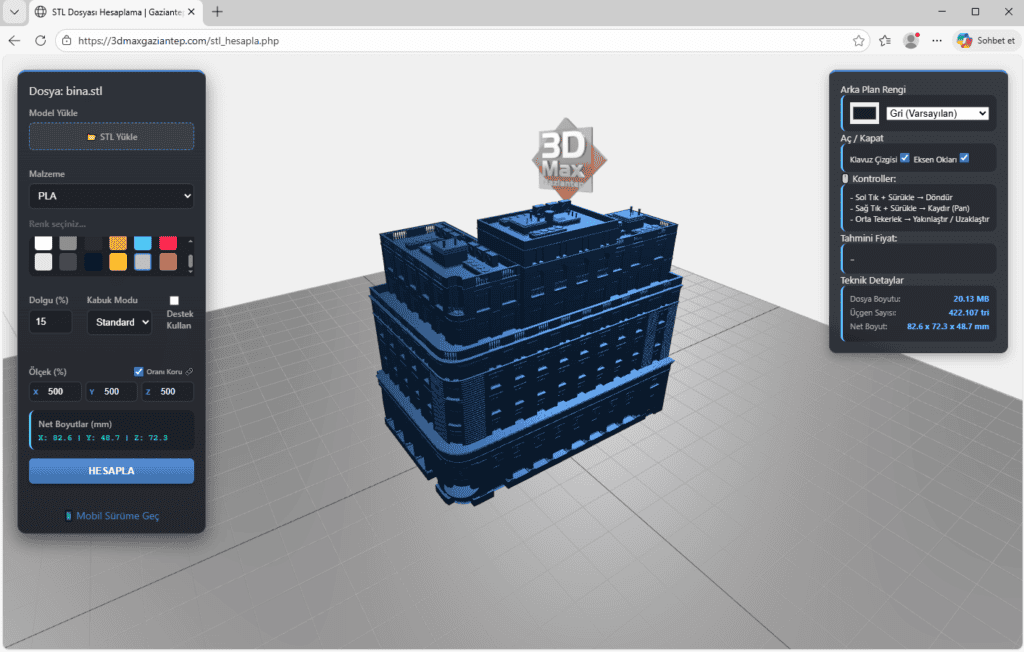Toggle the Eksen Okları checkbox
This screenshot has height=652, width=1024.
[964, 158]
